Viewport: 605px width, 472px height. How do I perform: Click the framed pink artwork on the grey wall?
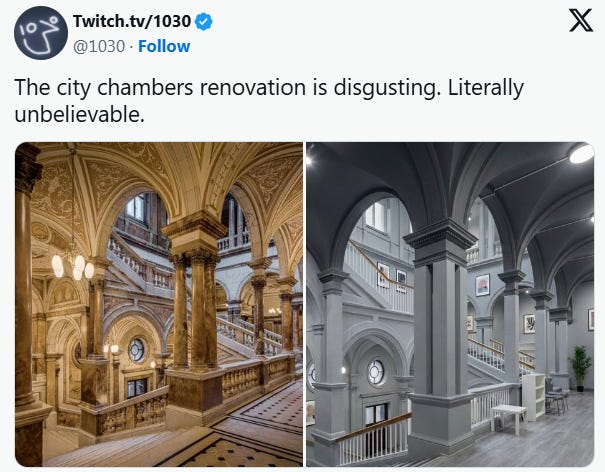(x=482, y=285)
